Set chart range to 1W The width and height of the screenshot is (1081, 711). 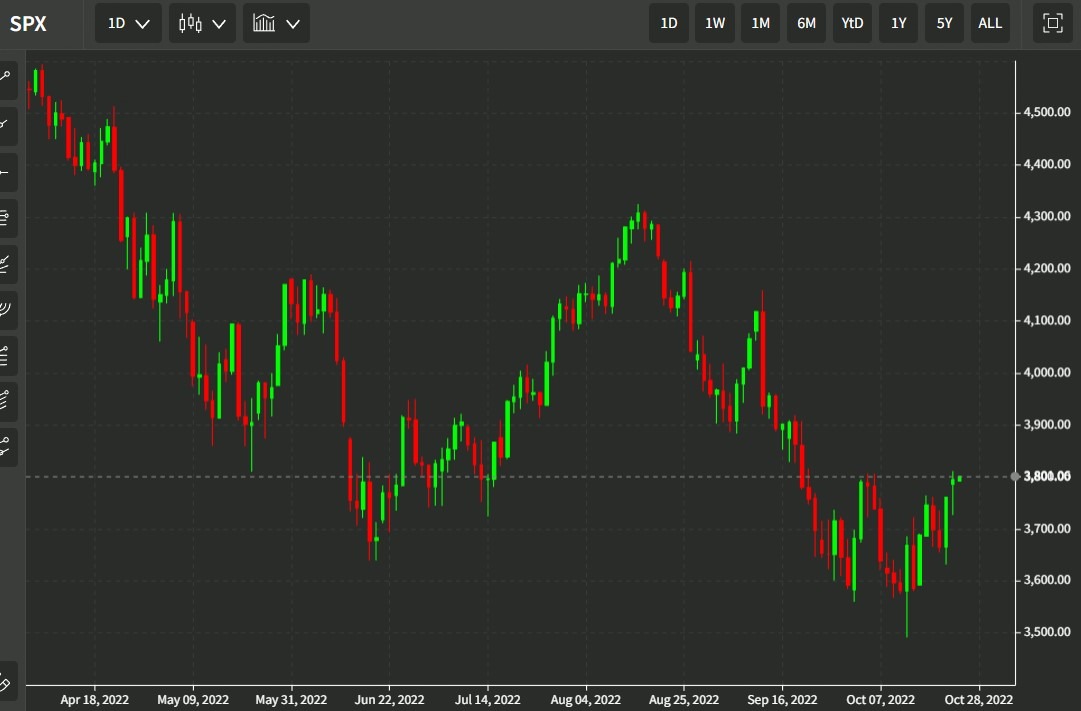(715, 23)
